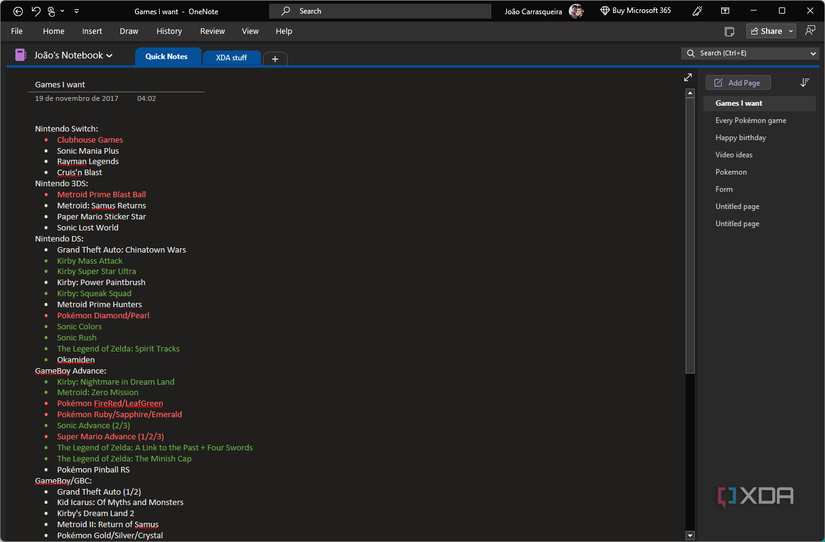Click Okamiden list item
The height and width of the screenshot is (542, 825).
[x=76, y=360]
